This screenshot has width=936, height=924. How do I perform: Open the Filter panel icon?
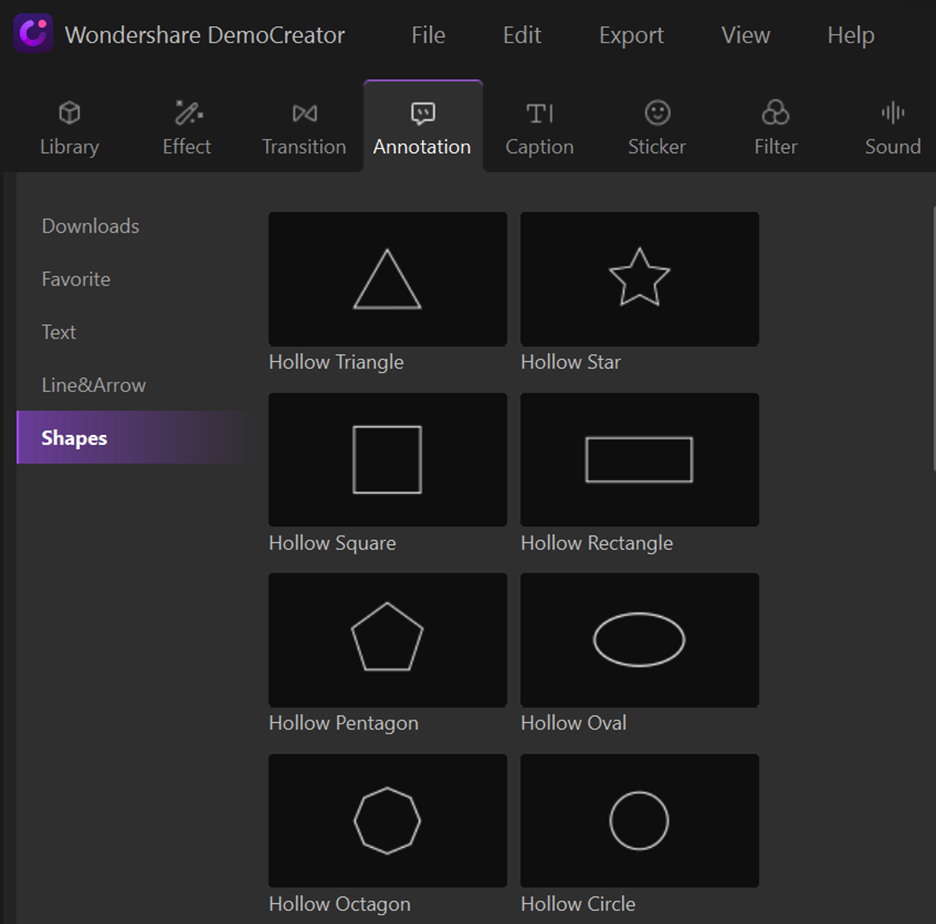tap(775, 113)
